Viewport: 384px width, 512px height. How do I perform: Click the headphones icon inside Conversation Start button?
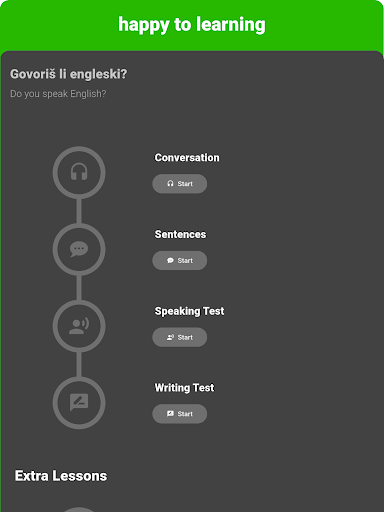(x=170, y=184)
